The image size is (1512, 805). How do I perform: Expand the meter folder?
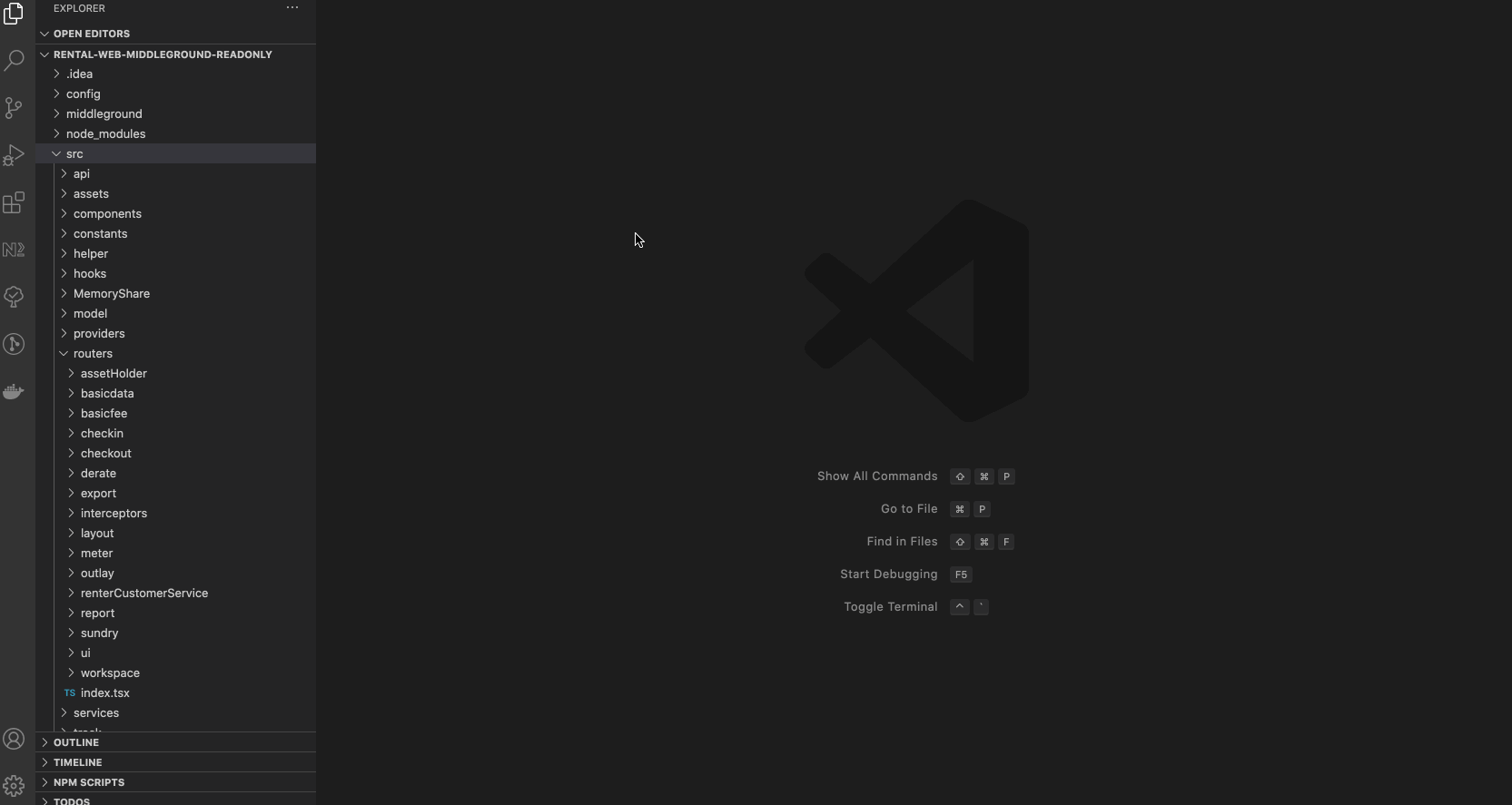pos(175,554)
